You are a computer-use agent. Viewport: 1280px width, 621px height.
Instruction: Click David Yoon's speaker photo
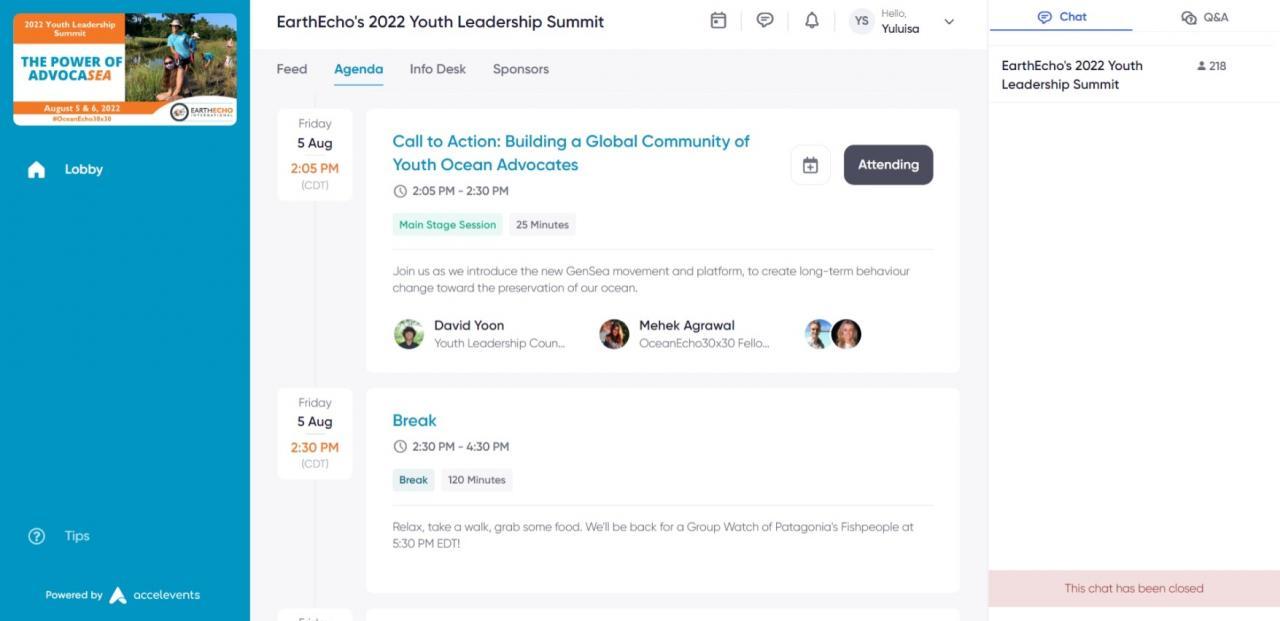[409, 334]
